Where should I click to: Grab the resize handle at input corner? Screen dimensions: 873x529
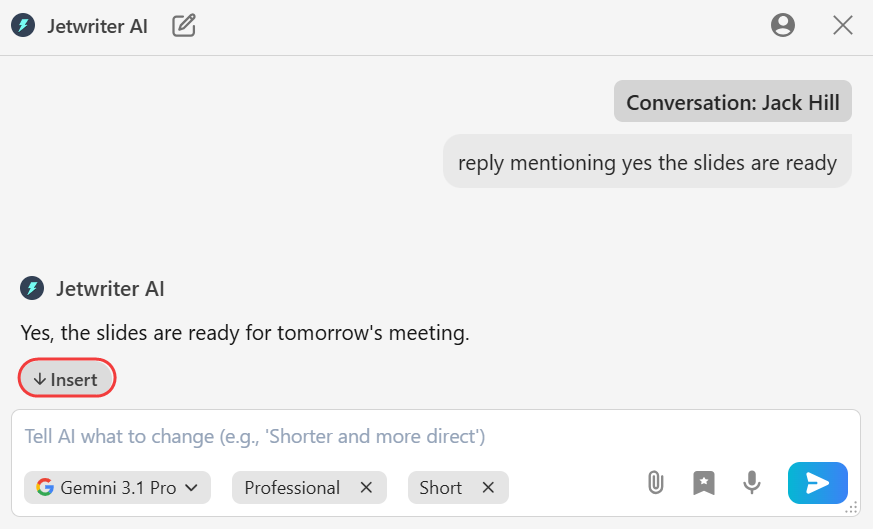[x=851, y=508]
